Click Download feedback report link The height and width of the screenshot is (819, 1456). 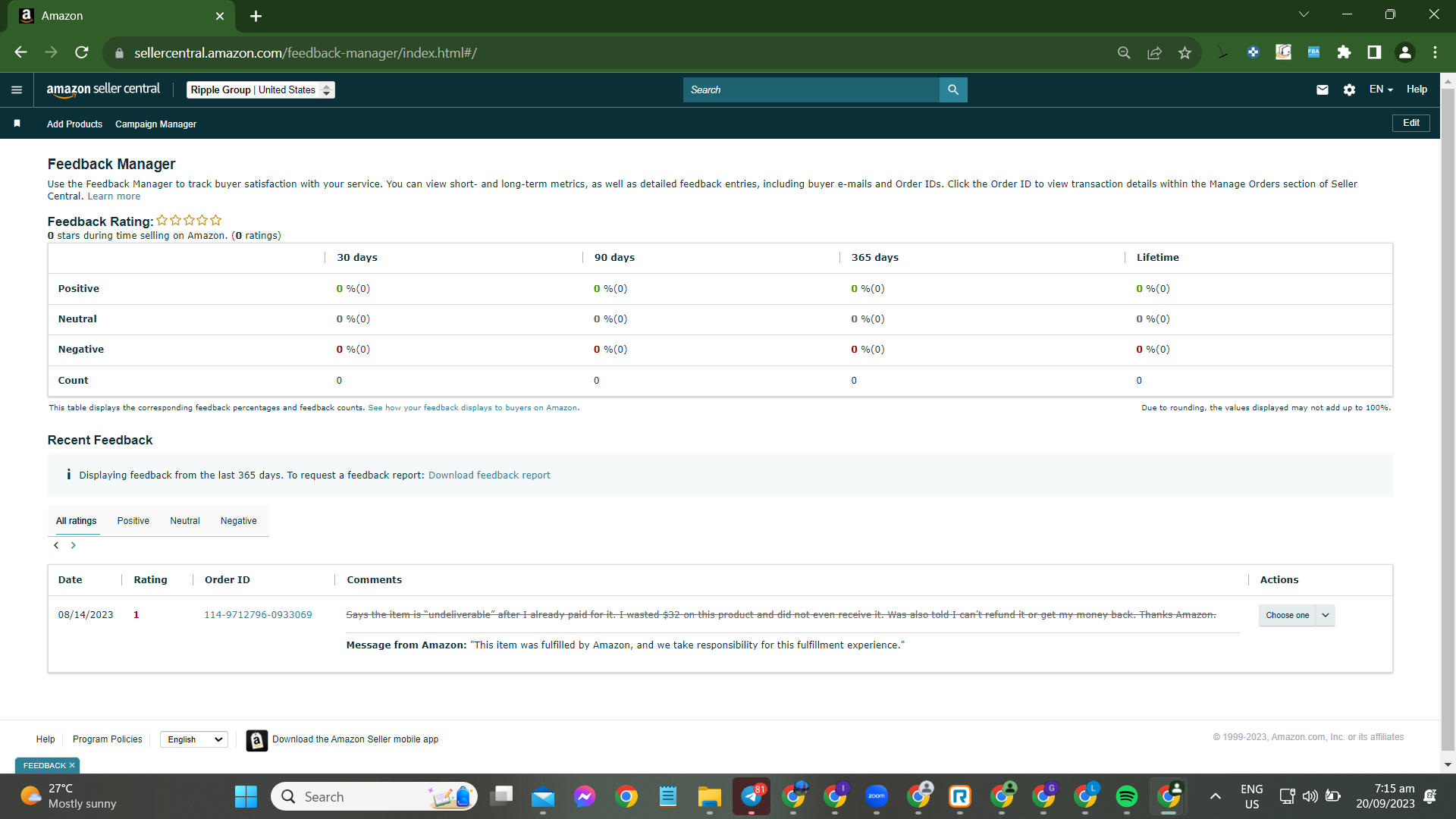coord(489,475)
